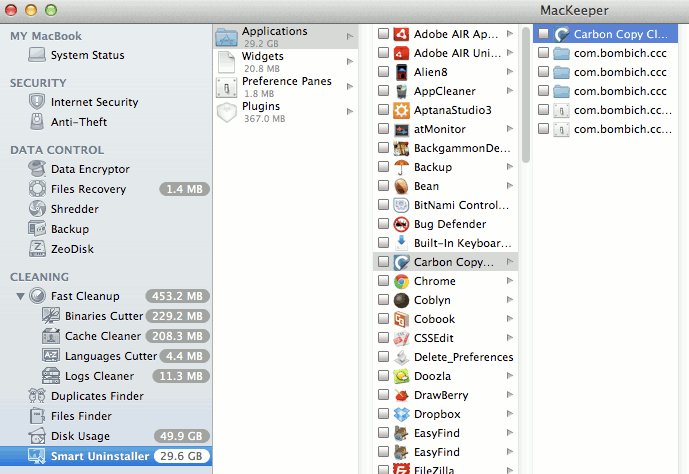Image resolution: width=689 pixels, height=474 pixels.
Task: Expand the Applications category arrow
Action: [350, 36]
